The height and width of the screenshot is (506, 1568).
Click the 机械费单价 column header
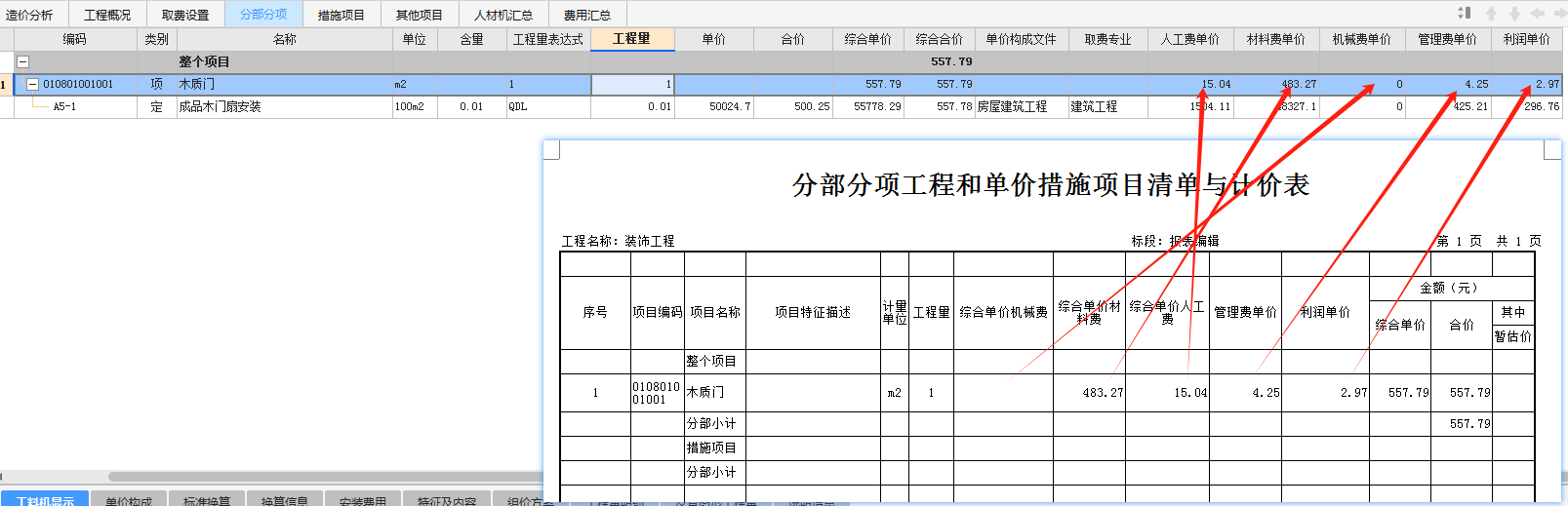(1362, 39)
